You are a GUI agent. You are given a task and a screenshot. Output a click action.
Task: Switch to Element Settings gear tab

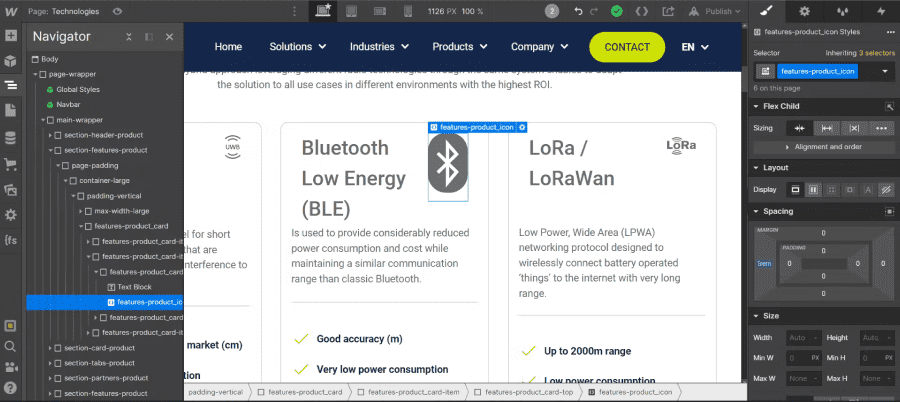point(805,11)
